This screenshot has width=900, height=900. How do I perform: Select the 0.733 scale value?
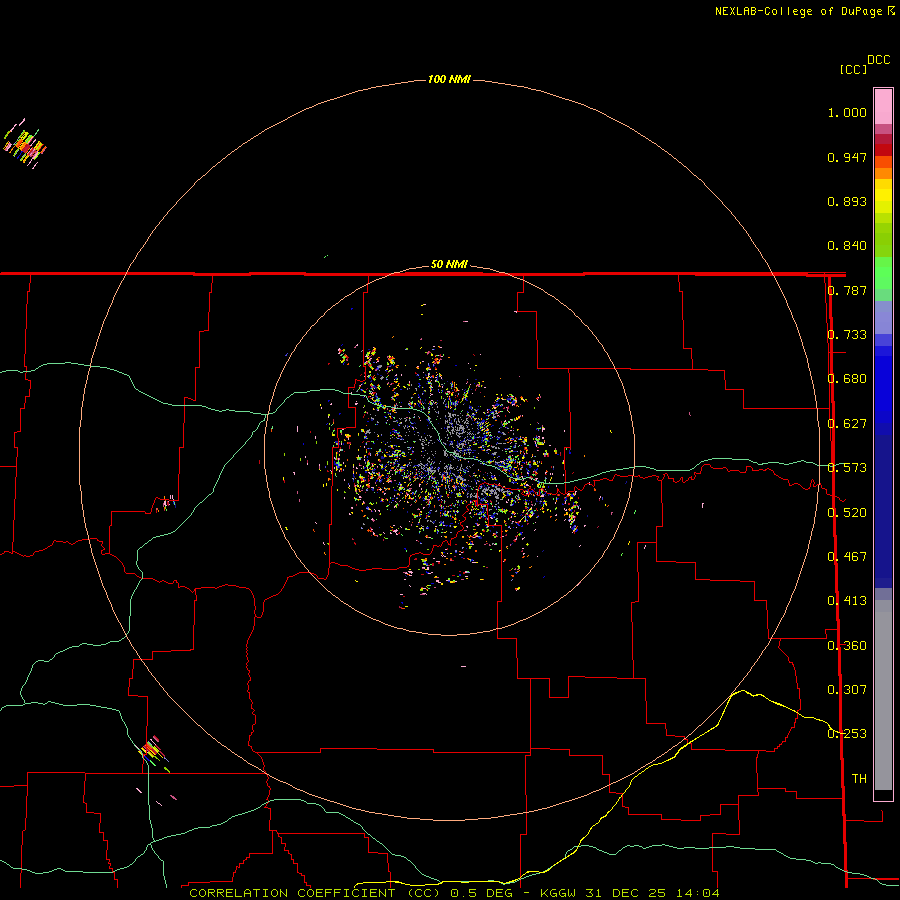pos(847,335)
